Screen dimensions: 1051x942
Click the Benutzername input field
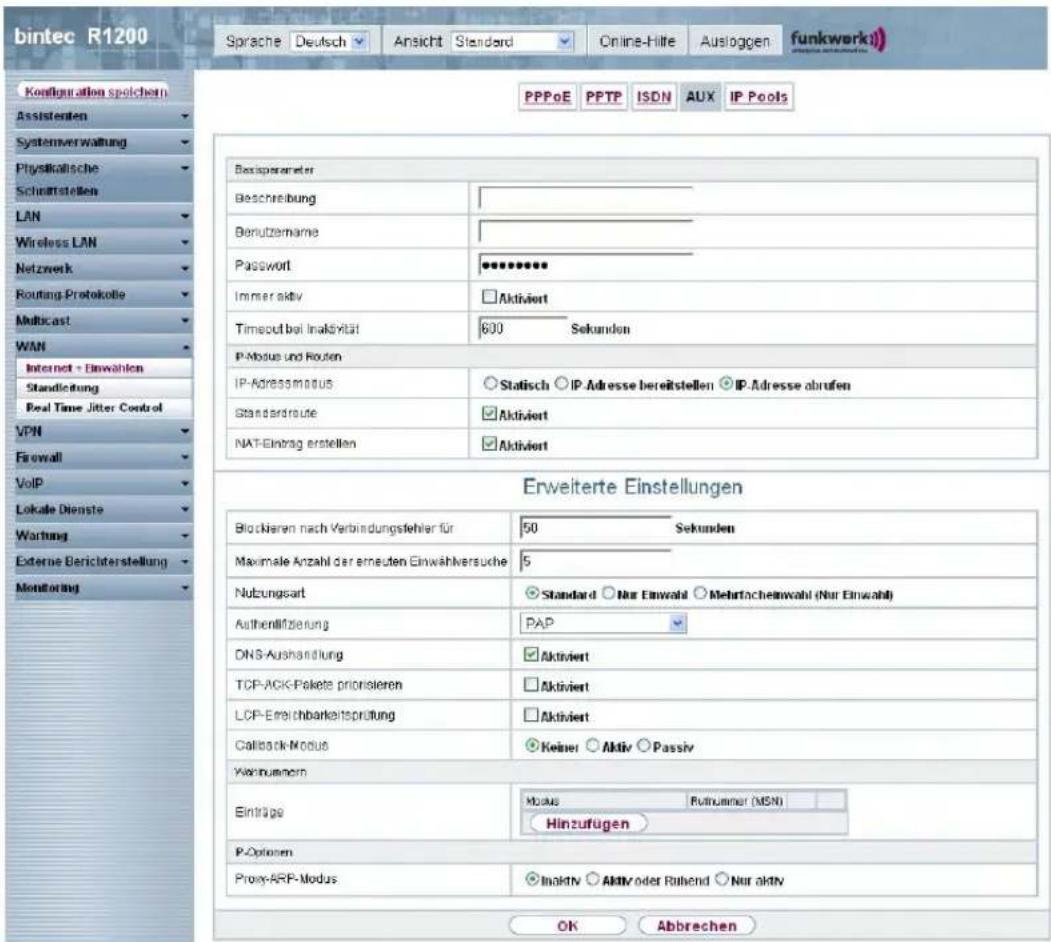[x=586, y=232]
